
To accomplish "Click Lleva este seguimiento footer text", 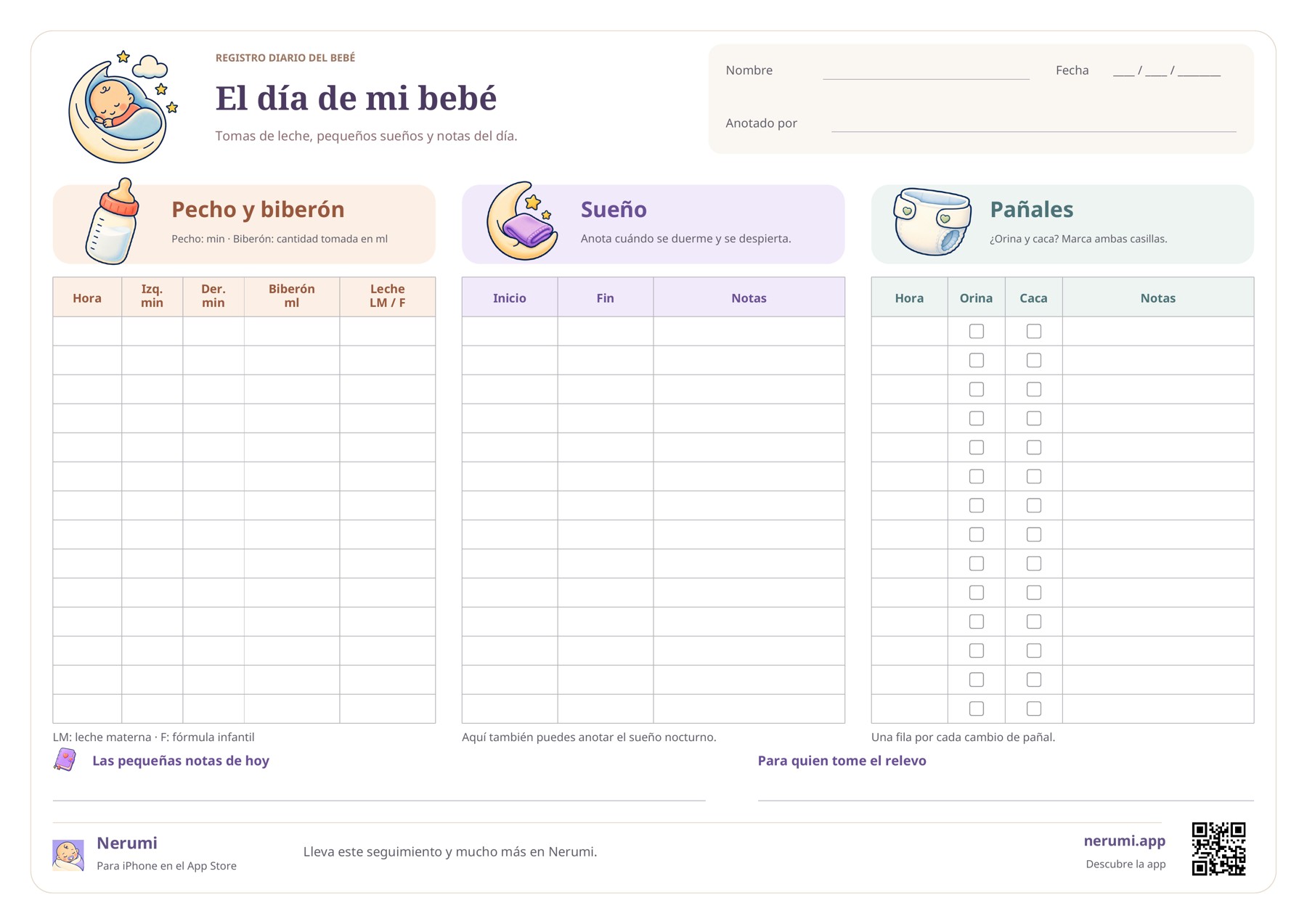I will [449, 851].
